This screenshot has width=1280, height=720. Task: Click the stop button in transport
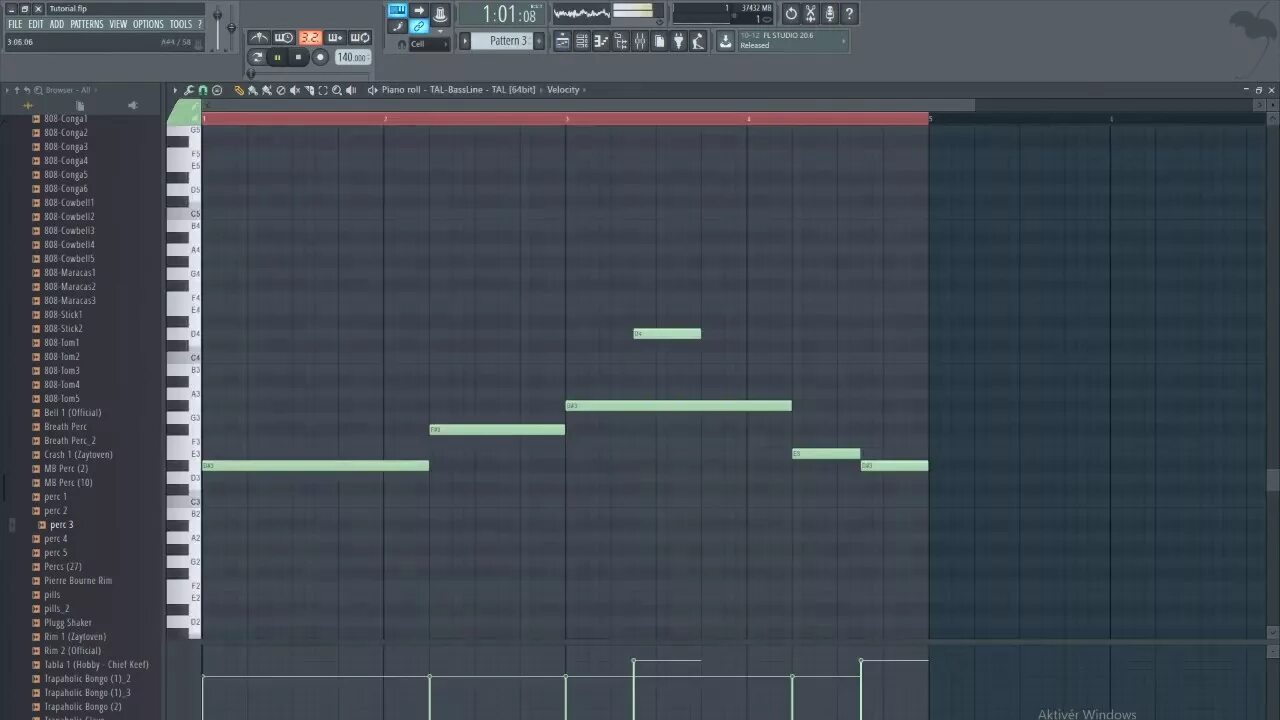pos(298,57)
